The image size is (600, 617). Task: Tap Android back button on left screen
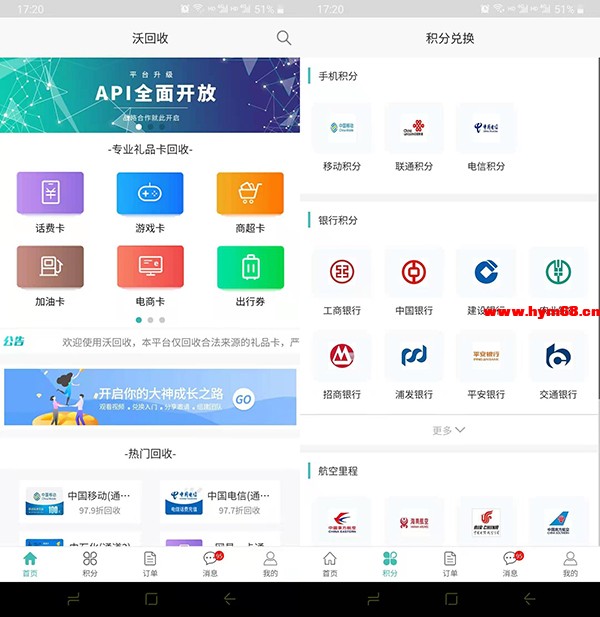(230, 599)
